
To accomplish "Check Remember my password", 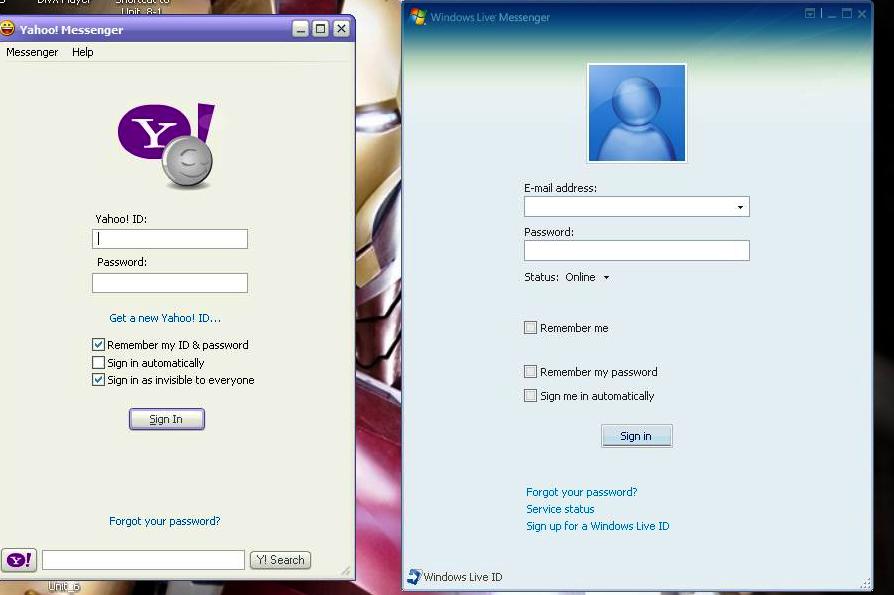I will tap(530, 372).
